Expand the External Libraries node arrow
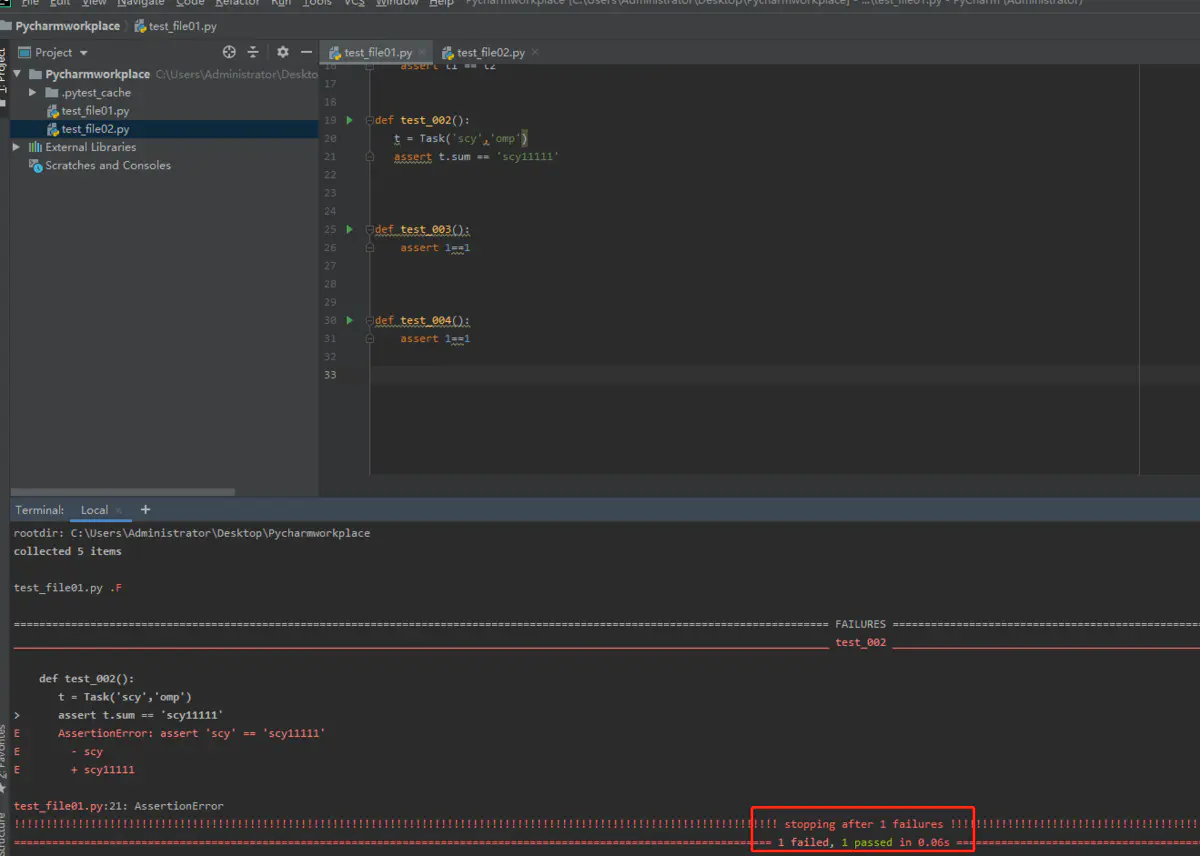The height and width of the screenshot is (856, 1200). (17, 147)
